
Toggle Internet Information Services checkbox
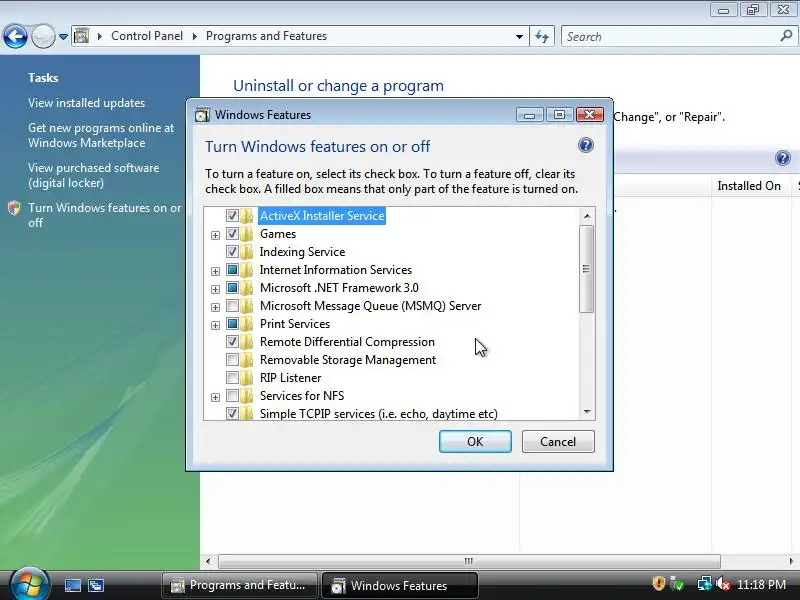coord(232,269)
